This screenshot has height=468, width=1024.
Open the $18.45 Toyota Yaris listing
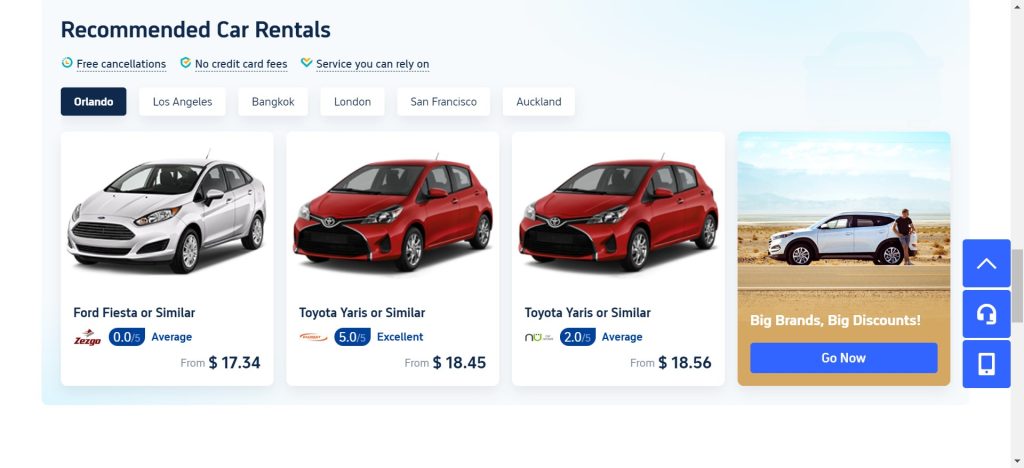[392, 258]
